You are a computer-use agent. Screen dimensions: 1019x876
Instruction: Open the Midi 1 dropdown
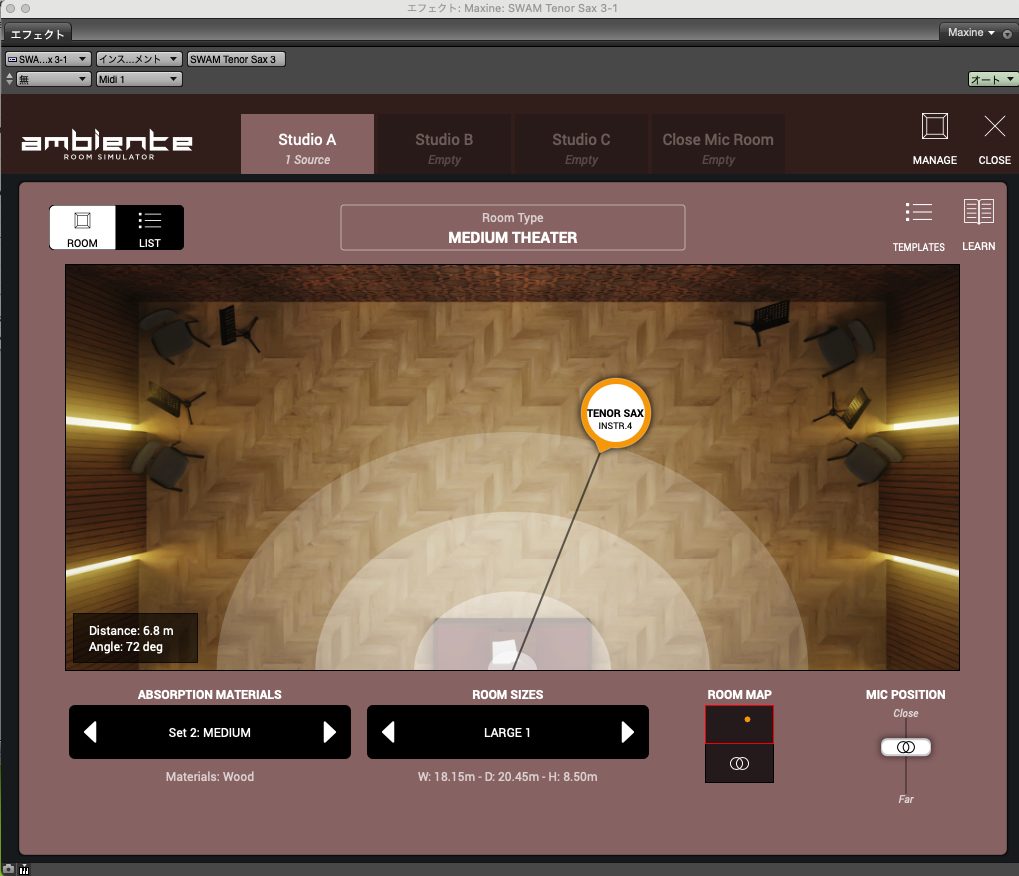coord(139,79)
